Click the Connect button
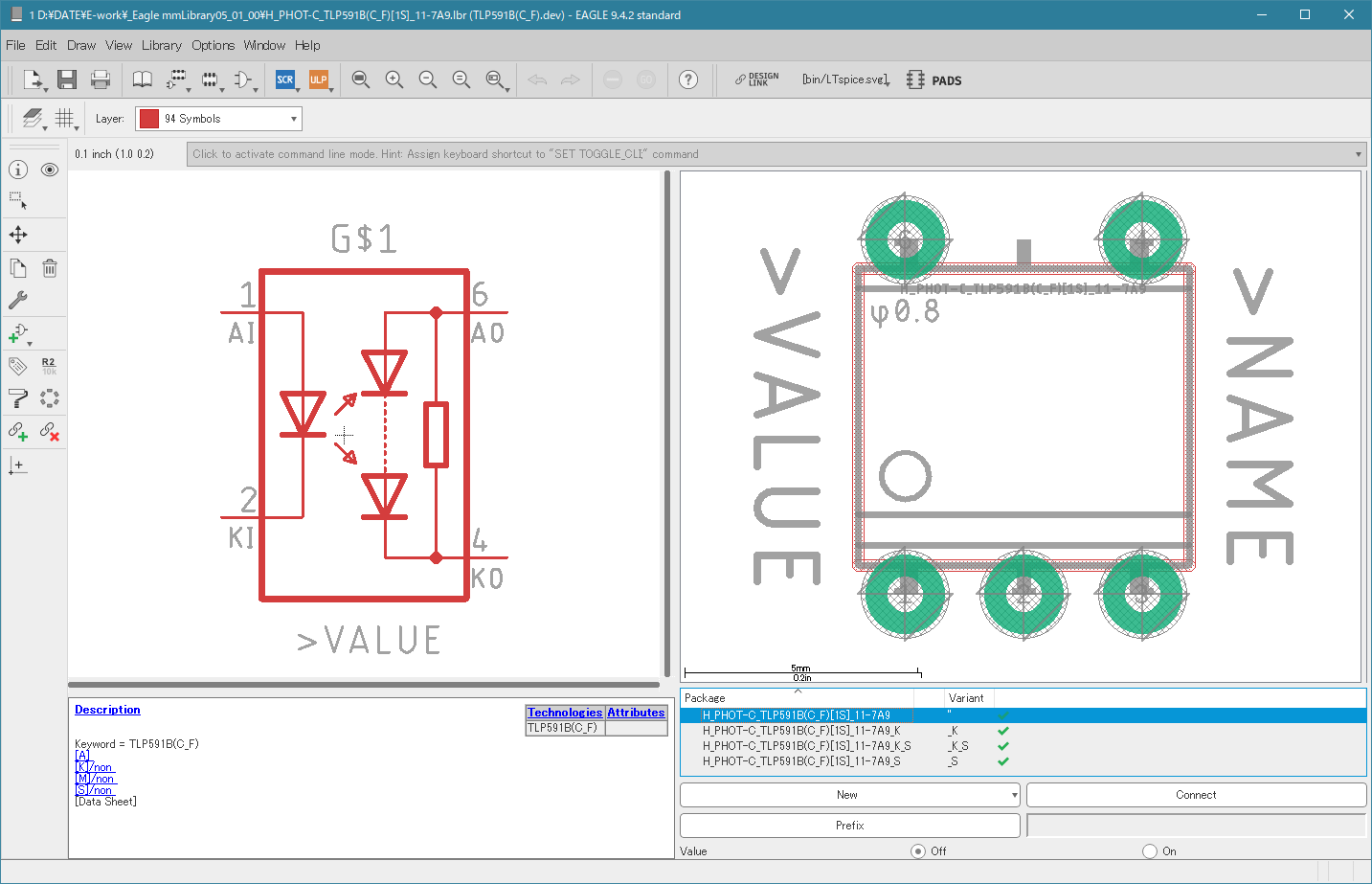1372x884 pixels. tap(1196, 795)
